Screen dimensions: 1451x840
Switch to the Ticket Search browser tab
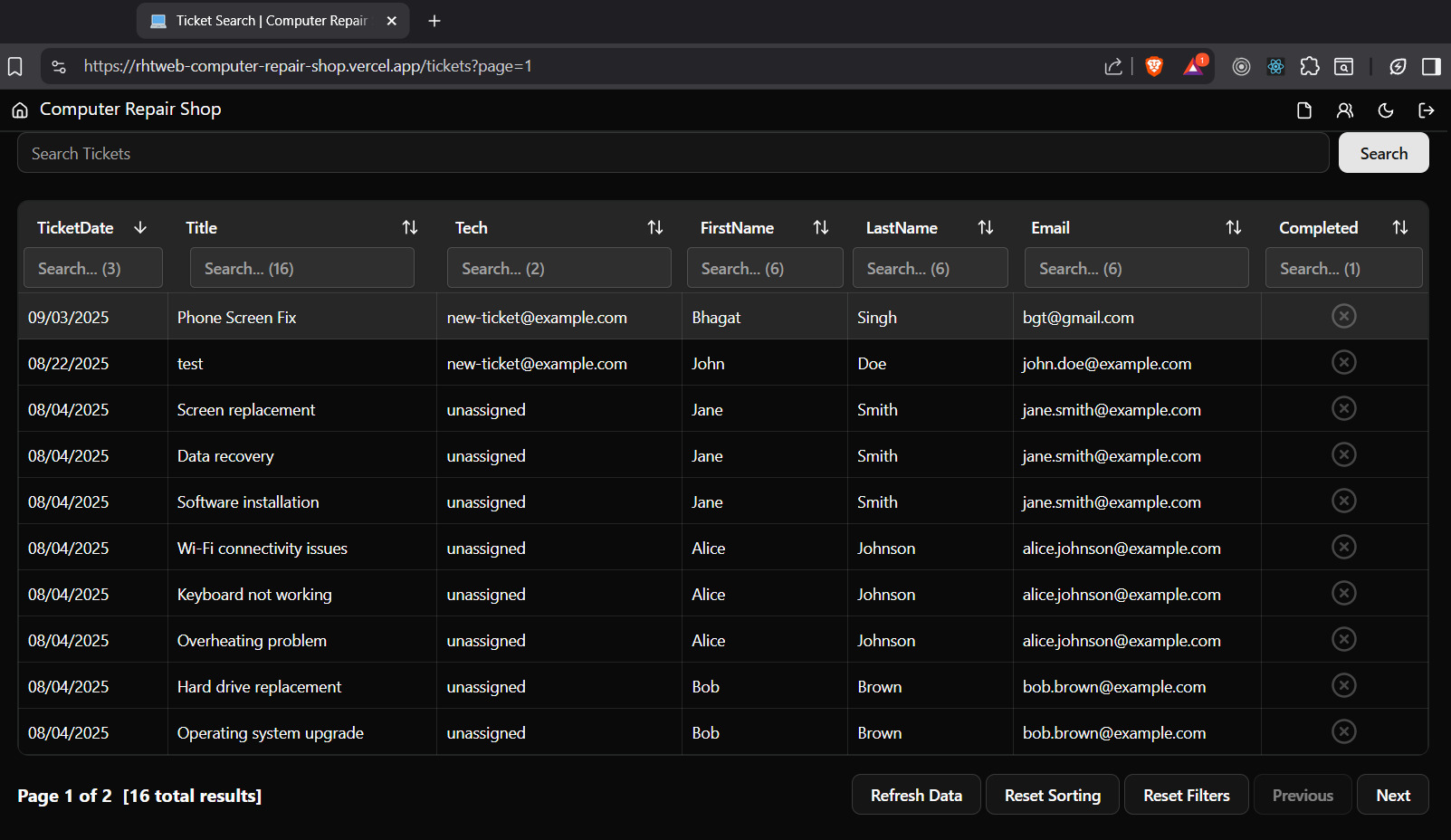[x=272, y=21]
